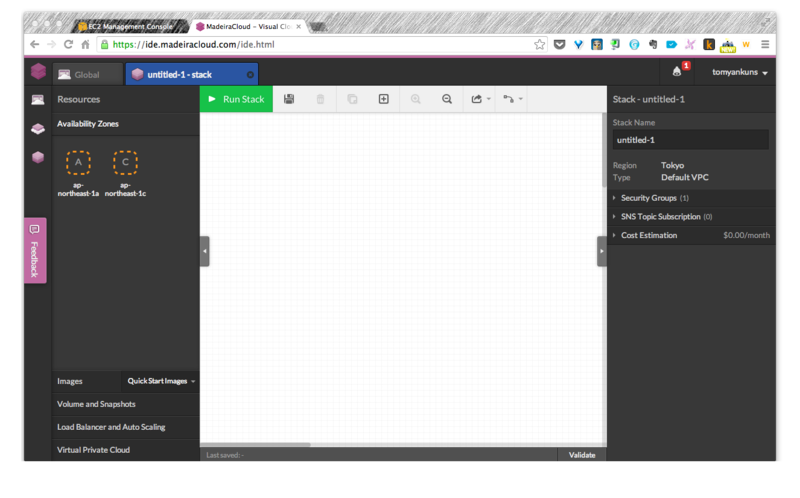Click the bookmark star icon
Screen dimensions: 800x498
pyautogui.click(x=539, y=44)
